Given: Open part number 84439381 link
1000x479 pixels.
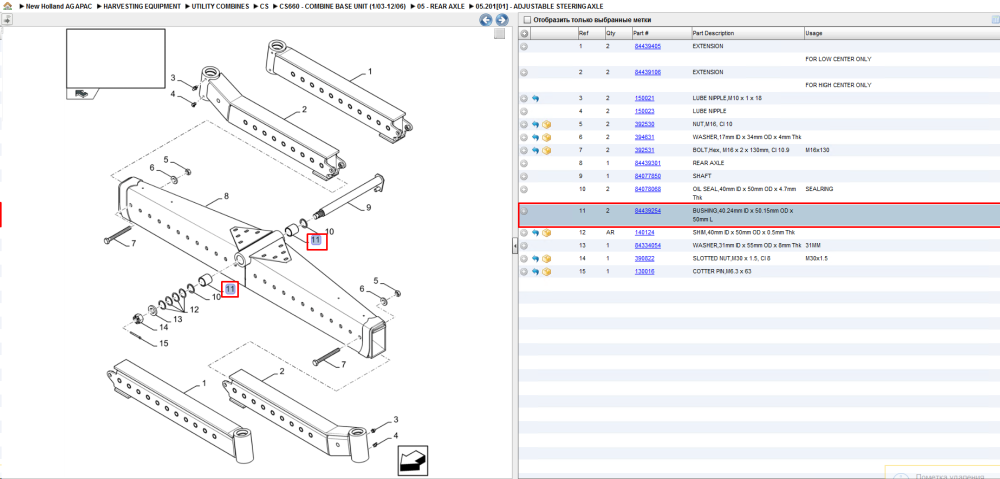Looking at the screenshot, I should point(647,163).
